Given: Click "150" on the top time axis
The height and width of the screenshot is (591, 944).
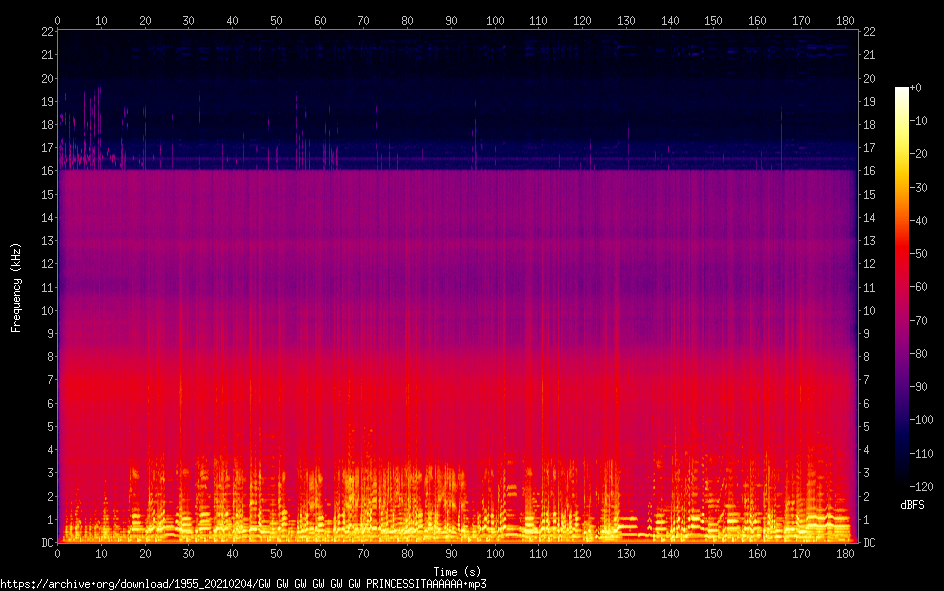Looking at the screenshot, I should [713, 20].
